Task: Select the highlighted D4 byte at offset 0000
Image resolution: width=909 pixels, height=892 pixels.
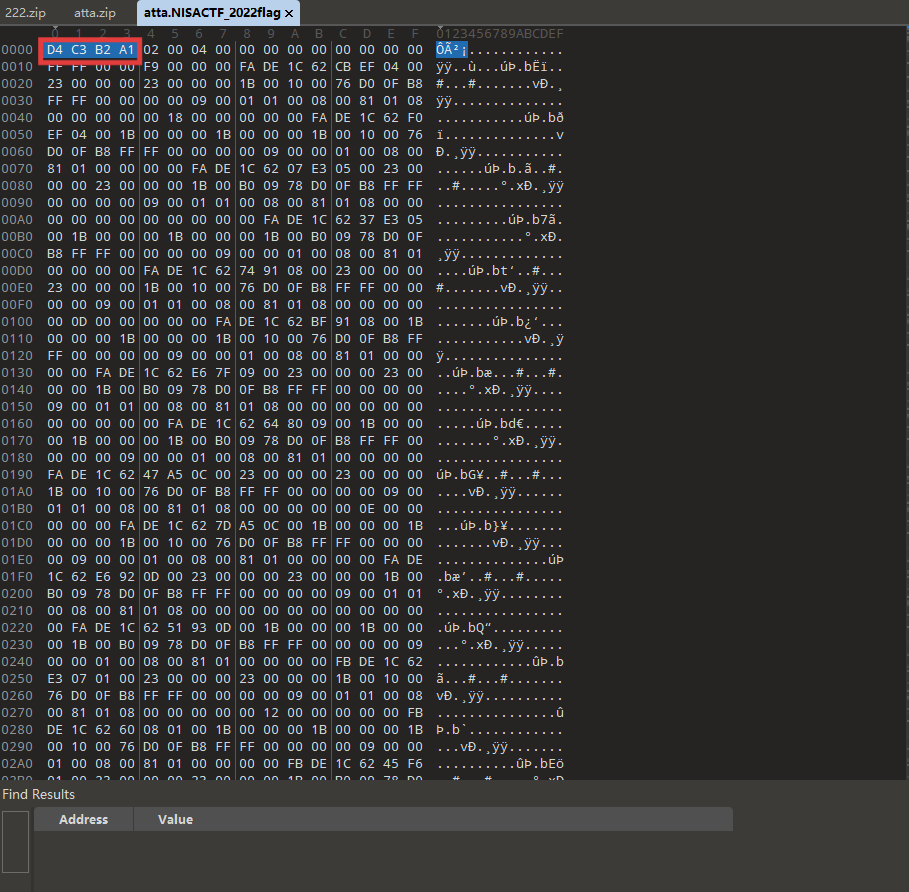Action: (54, 49)
